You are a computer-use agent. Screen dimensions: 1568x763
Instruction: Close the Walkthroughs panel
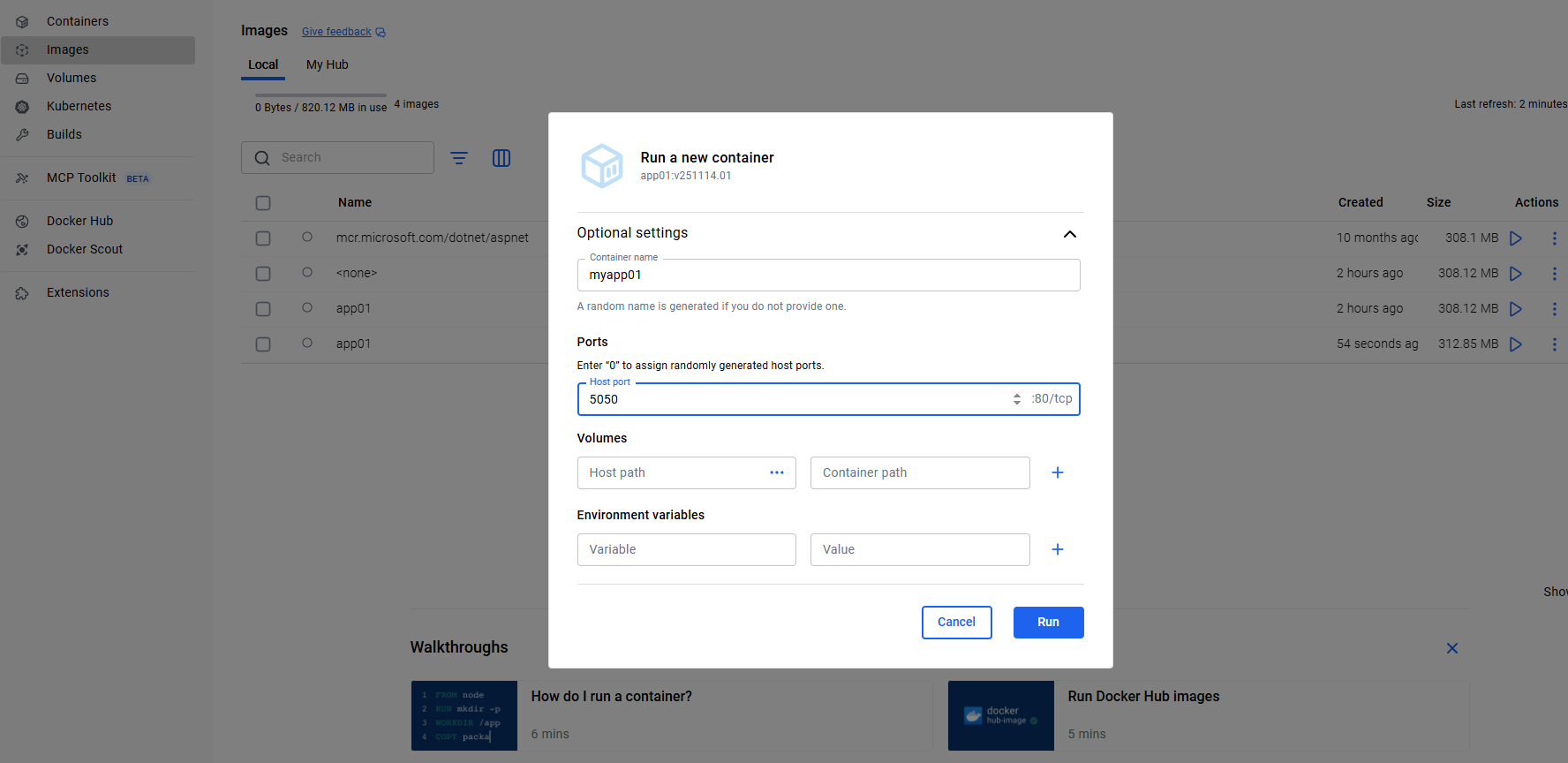pyautogui.click(x=1451, y=648)
